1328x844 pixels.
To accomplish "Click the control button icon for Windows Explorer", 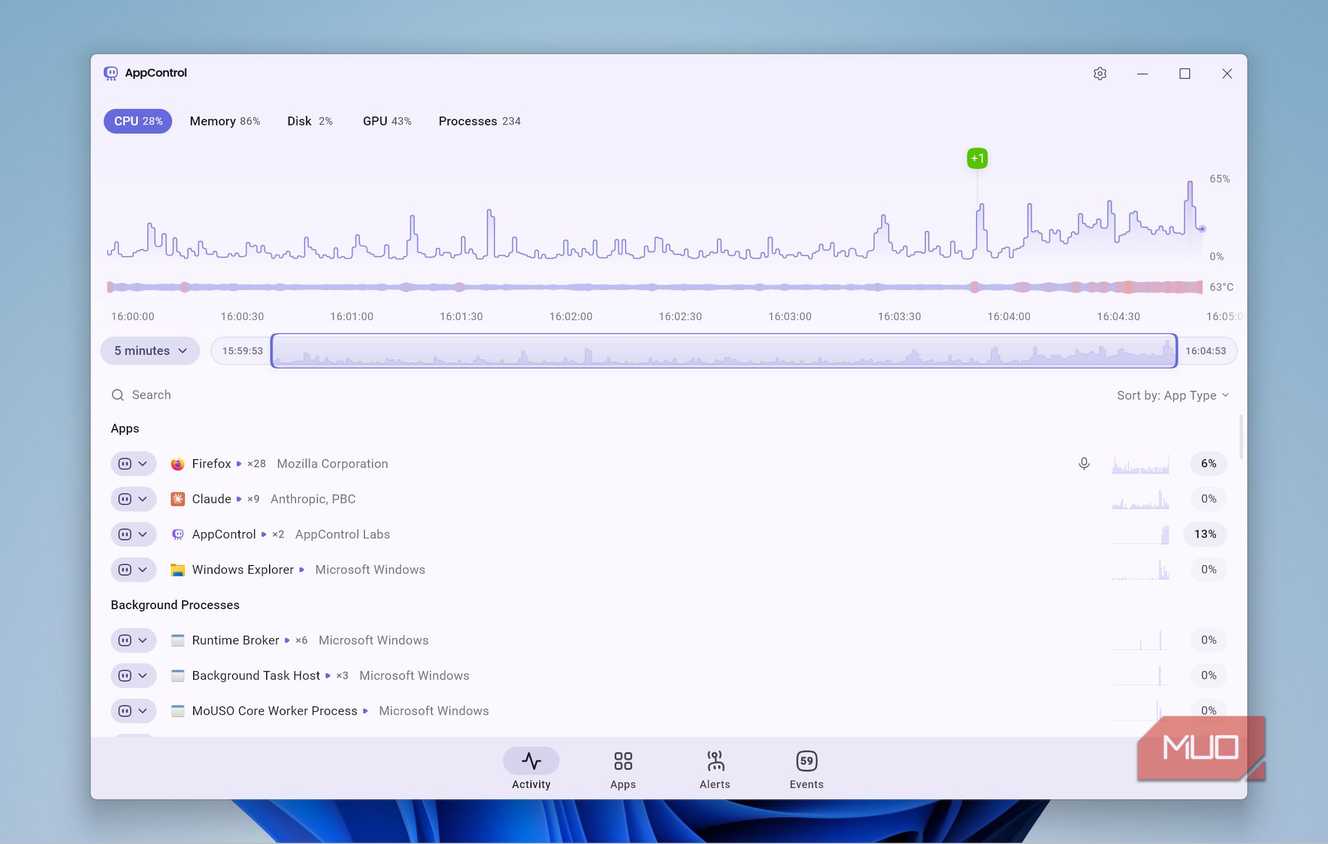I will point(125,570).
